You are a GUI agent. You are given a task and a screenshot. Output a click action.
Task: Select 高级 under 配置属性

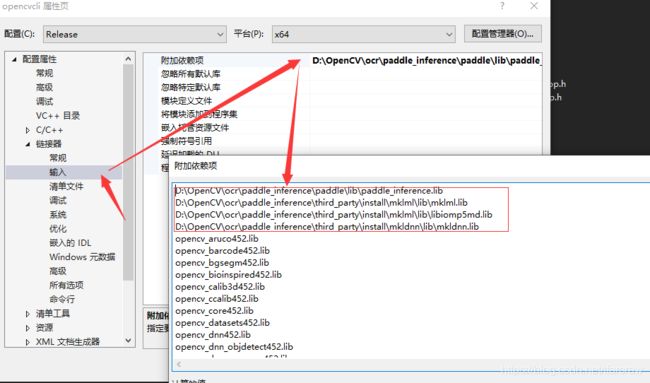tap(44, 87)
